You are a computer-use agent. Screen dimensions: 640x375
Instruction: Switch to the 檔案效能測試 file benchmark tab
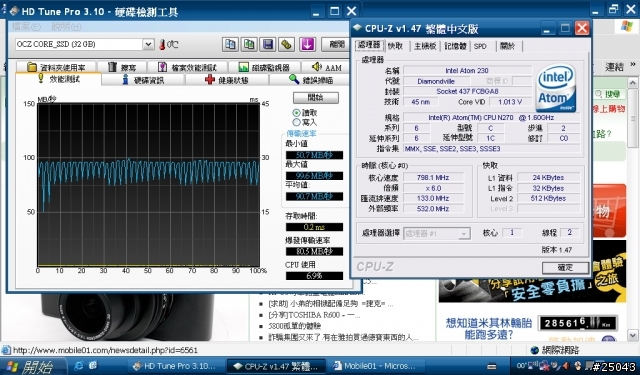[x=188, y=67]
